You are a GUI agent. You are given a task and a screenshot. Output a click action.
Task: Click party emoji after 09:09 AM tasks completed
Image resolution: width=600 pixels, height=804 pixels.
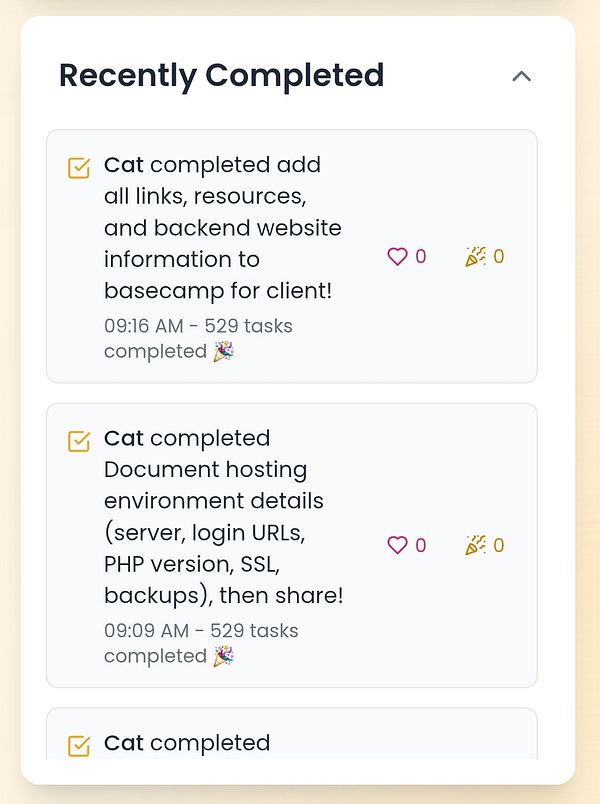(x=223, y=657)
